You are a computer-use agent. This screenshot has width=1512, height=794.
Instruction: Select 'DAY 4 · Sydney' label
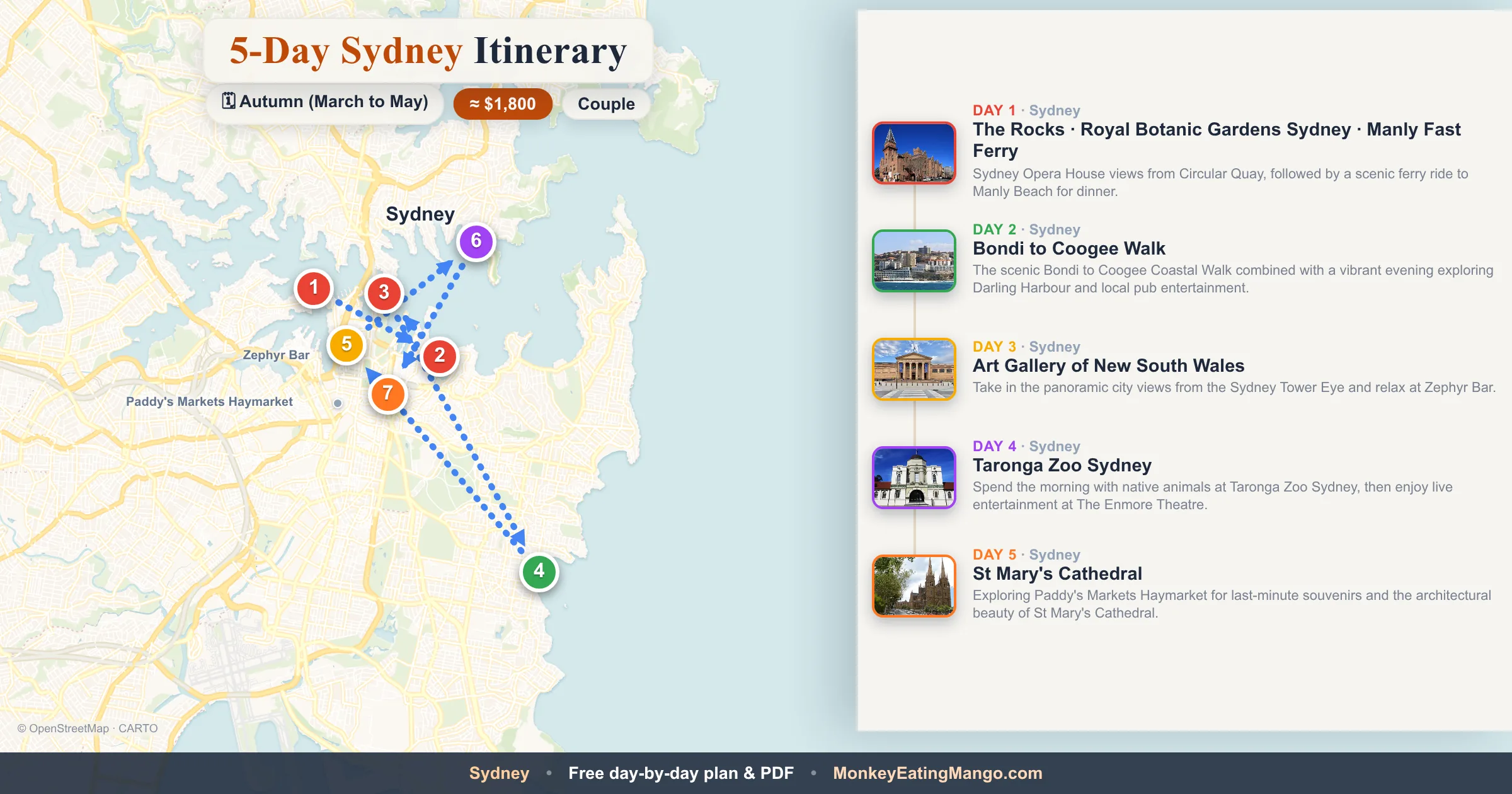pyautogui.click(x=1026, y=446)
